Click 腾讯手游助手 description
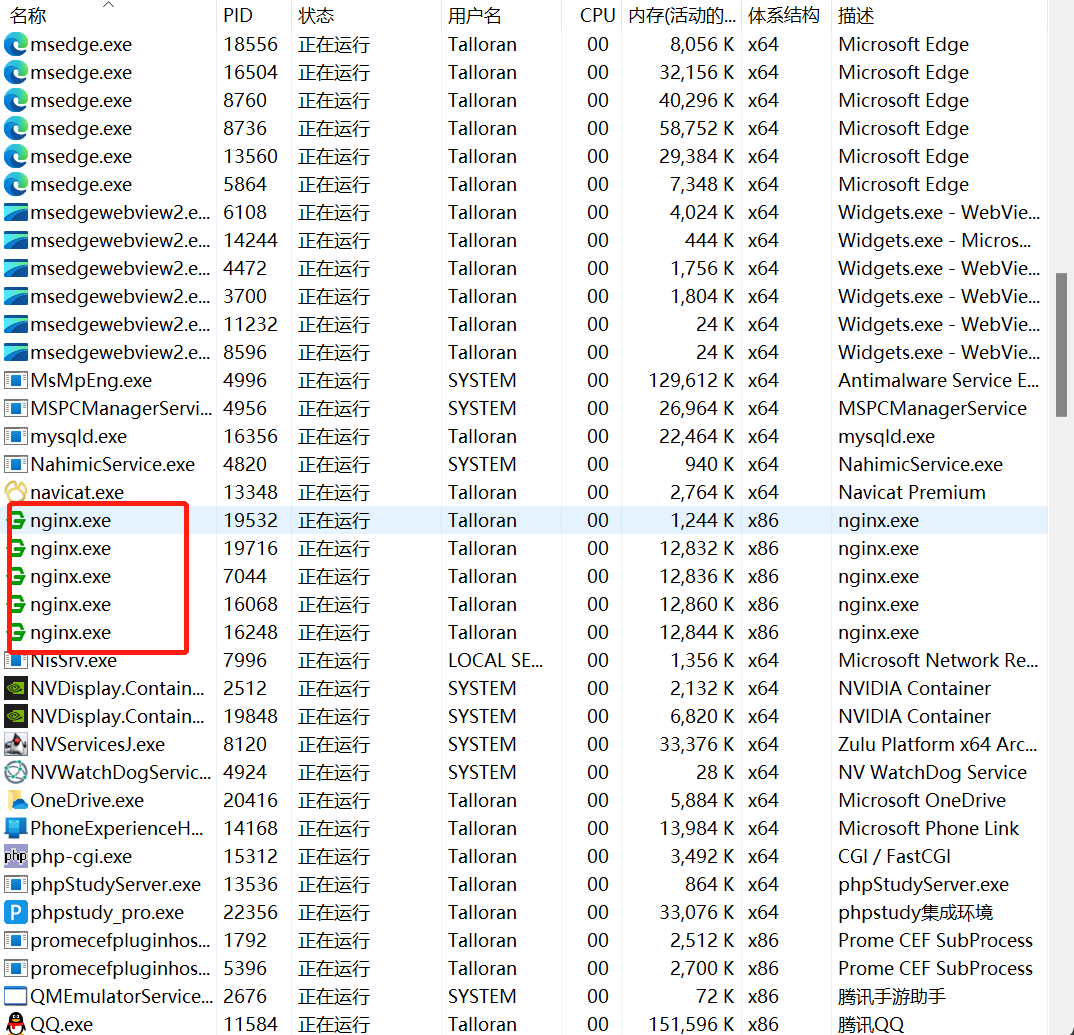The width and height of the screenshot is (1074, 1035). [892, 997]
